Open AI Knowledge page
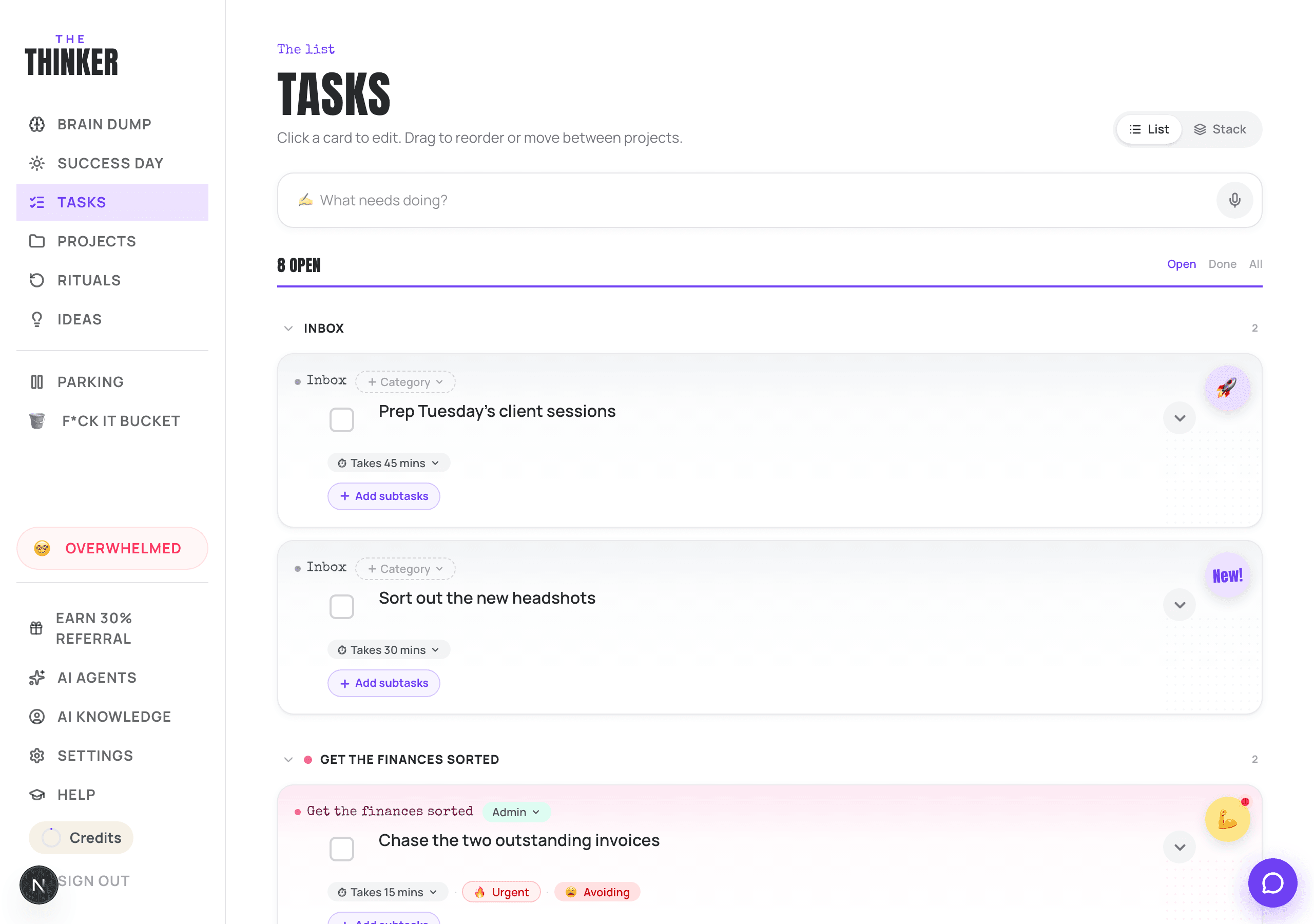The height and width of the screenshot is (924, 1314). pos(112,716)
